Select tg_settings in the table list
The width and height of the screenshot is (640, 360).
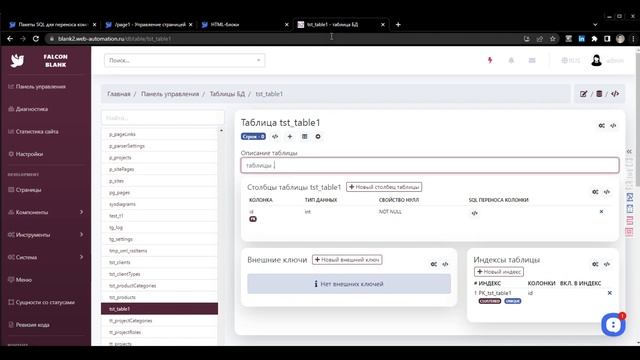click(159, 239)
